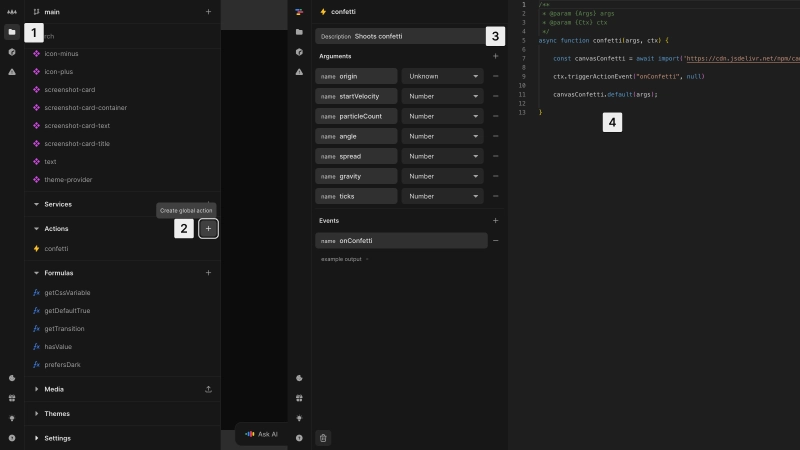Open type dropdown for ticks argument

pyautogui.click(x=442, y=196)
